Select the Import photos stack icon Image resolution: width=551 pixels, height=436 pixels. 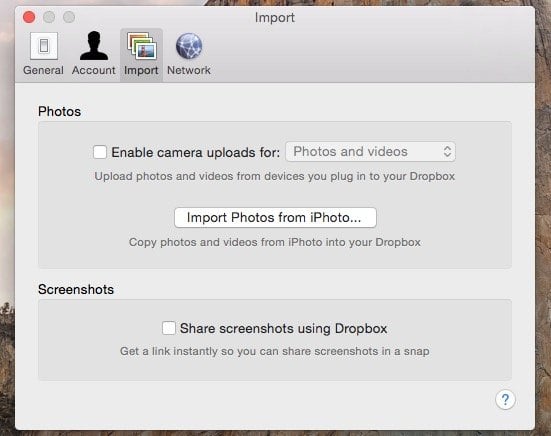pyautogui.click(x=142, y=45)
